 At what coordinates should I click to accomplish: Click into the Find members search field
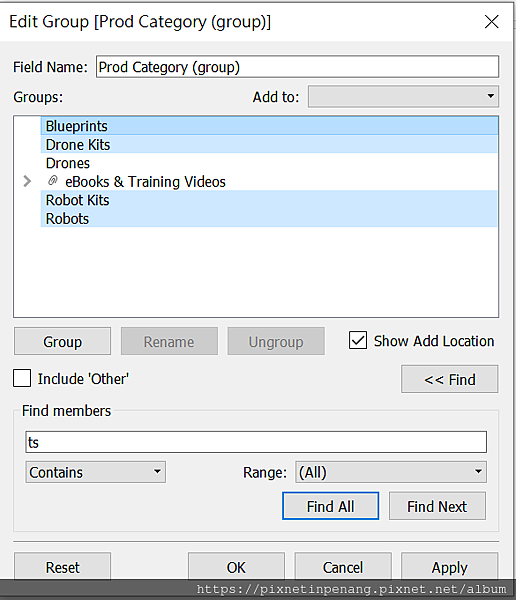[256, 442]
